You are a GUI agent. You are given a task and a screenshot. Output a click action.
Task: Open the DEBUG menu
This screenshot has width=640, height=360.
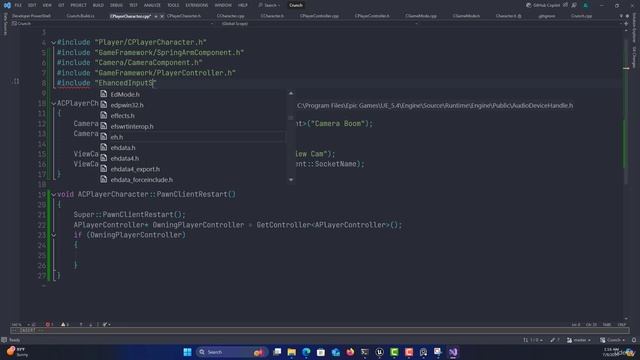tap(116, 5)
